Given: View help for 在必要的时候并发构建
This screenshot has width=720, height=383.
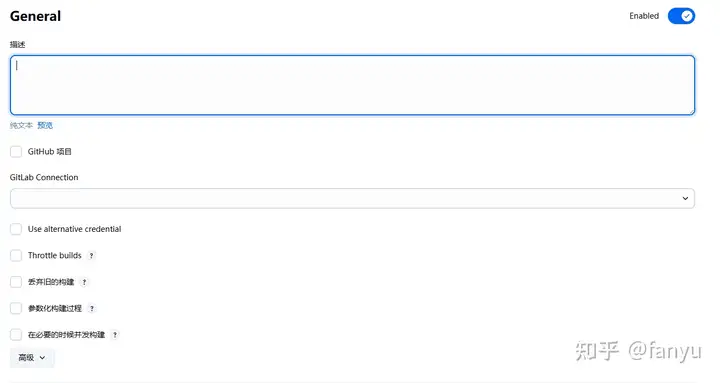Looking at the screenshot, I should click(x=115, y=335).
